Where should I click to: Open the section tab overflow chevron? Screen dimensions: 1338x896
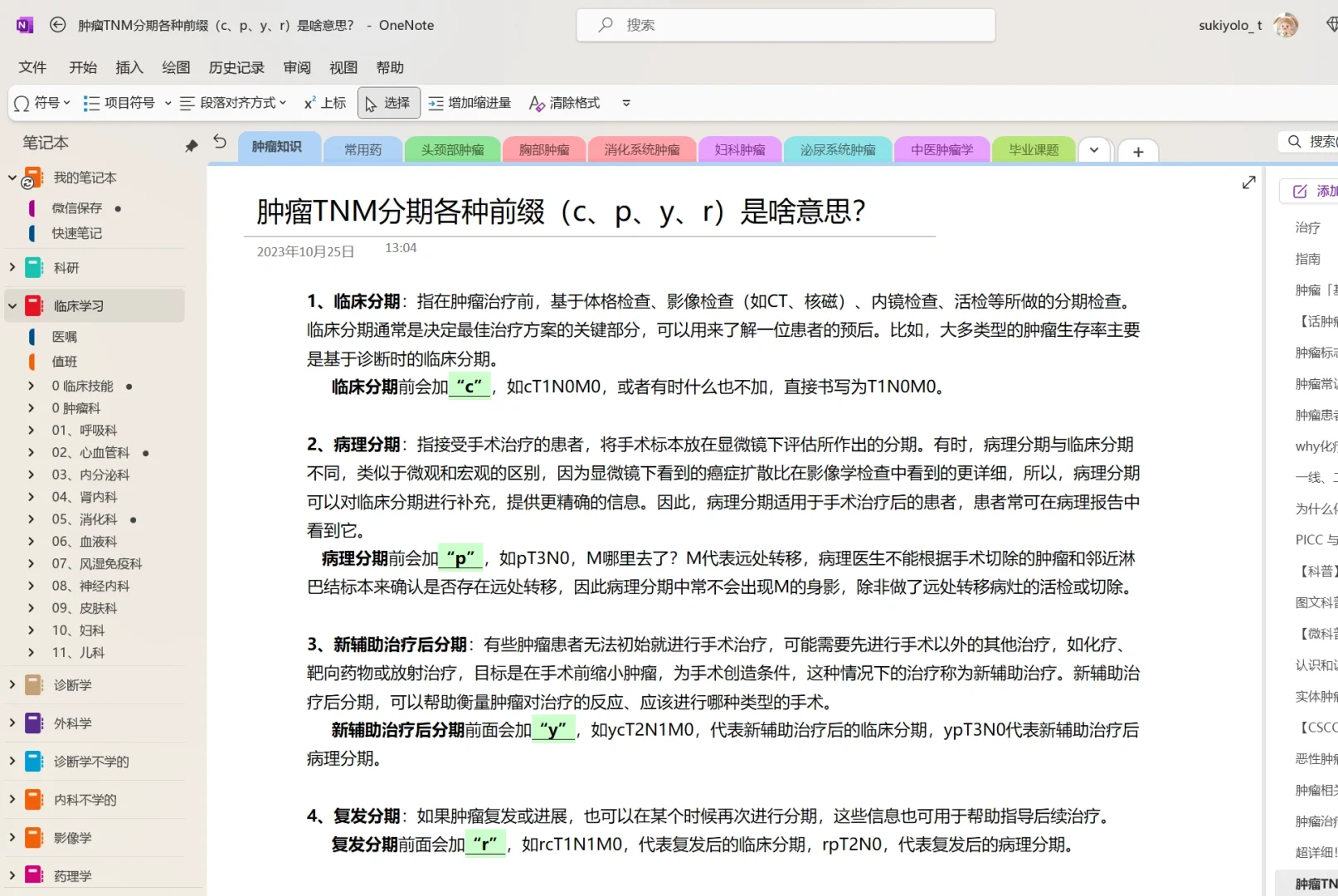[1094, 150]
